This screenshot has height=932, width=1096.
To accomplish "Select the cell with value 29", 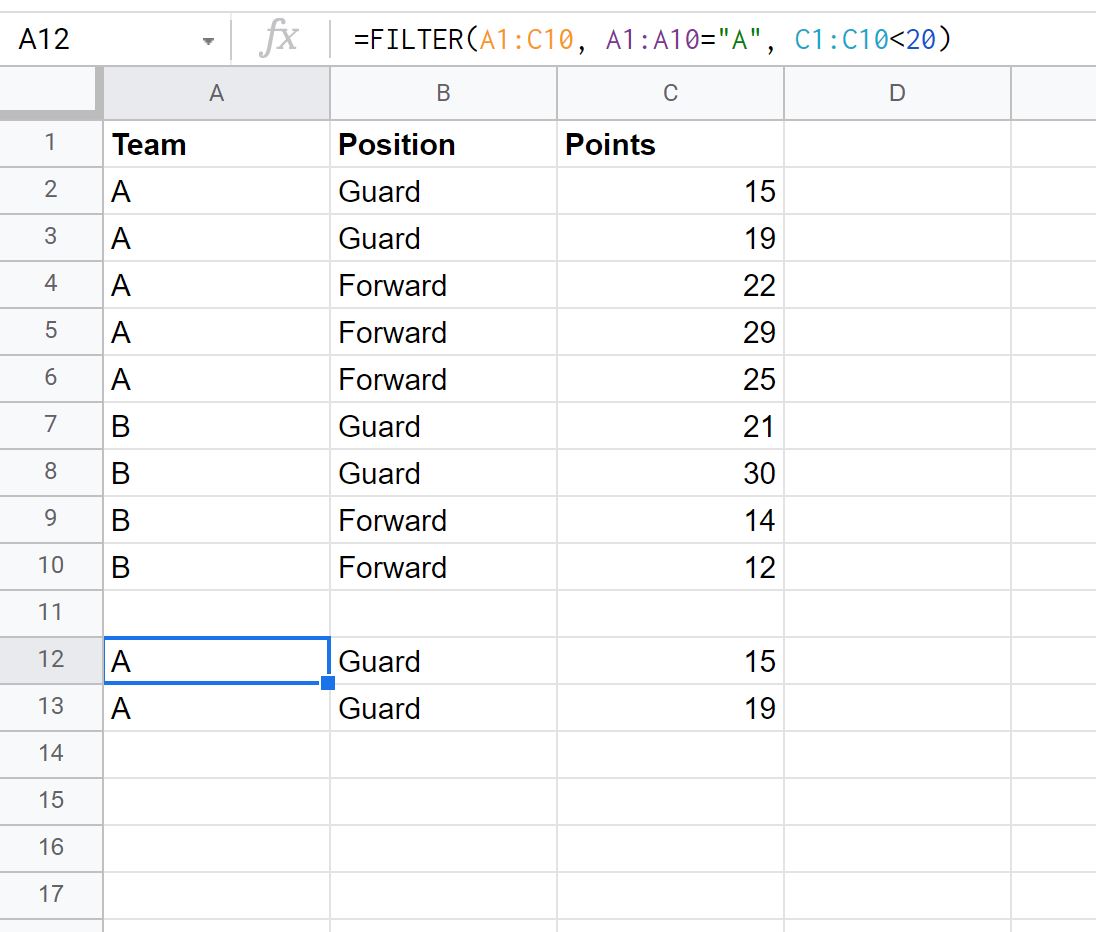I will 670,332.
